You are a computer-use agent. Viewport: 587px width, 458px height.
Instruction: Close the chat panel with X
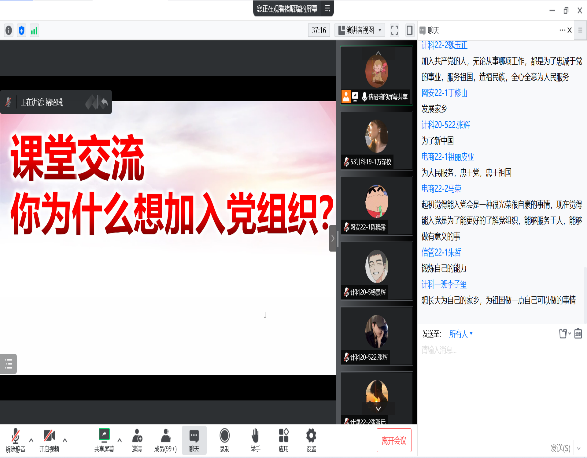tap(570, 30)
